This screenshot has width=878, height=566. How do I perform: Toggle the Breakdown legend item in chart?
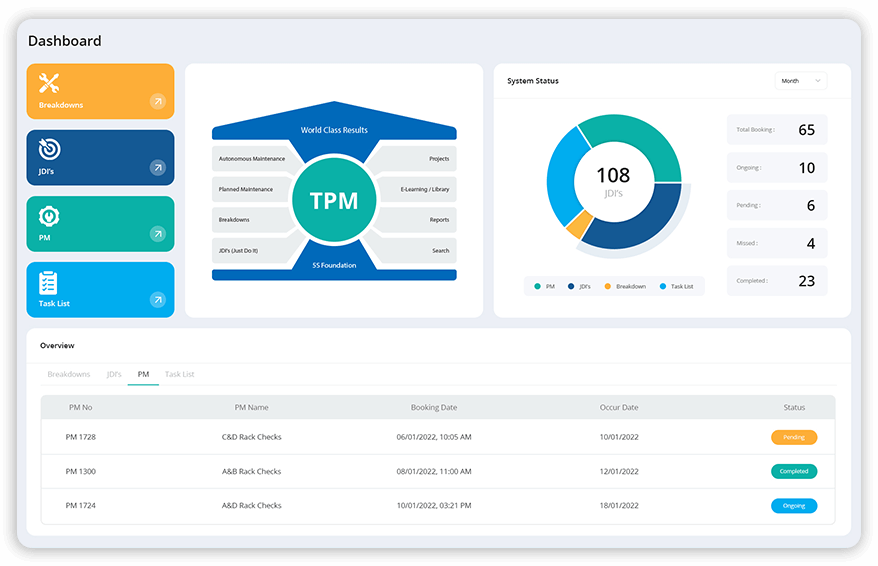[625, 286]
